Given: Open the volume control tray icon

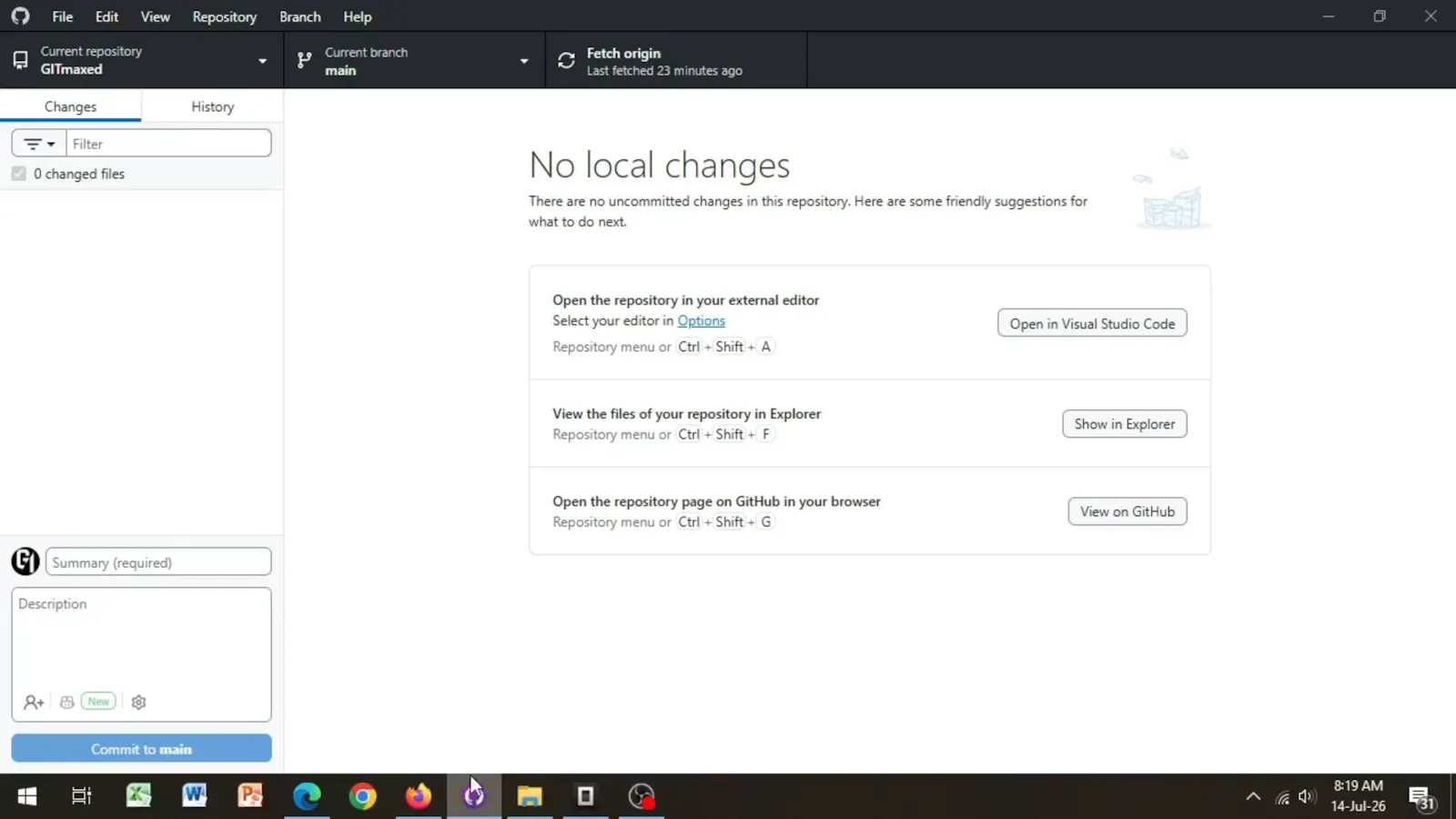Looking at the screenshot, I should pos(1308,796).
